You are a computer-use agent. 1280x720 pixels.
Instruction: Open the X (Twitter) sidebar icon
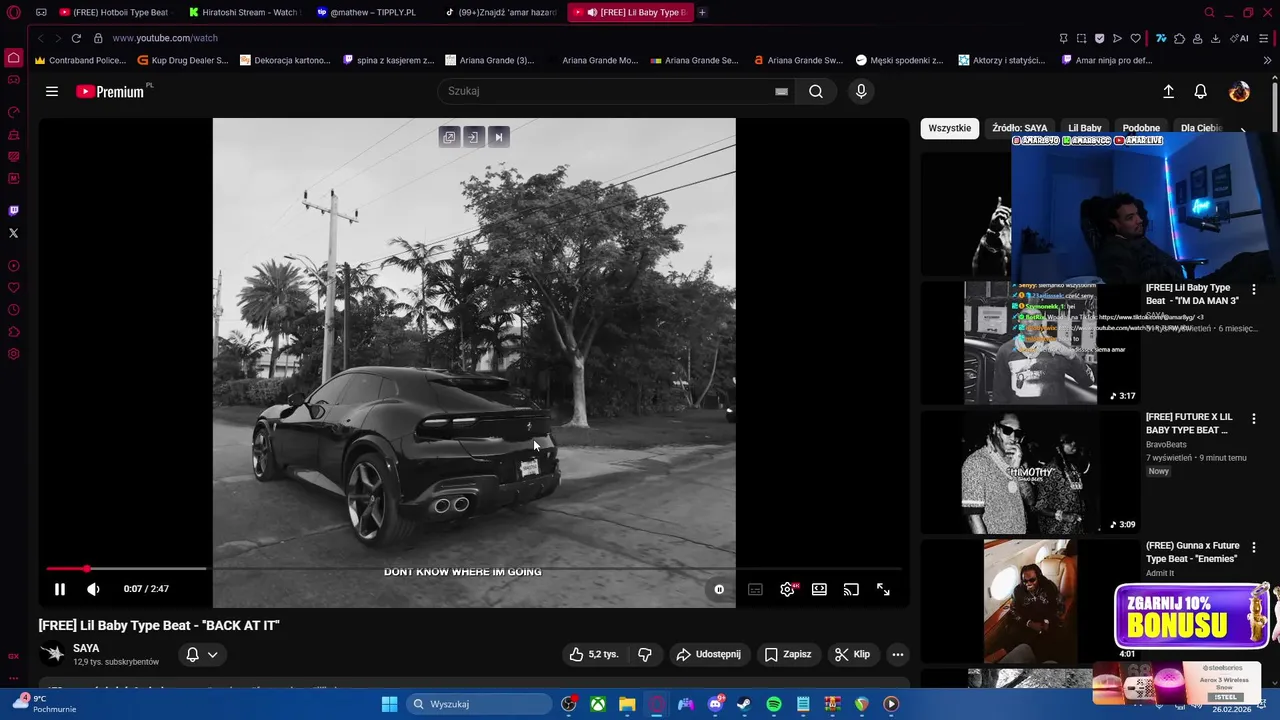pos(13,233)
